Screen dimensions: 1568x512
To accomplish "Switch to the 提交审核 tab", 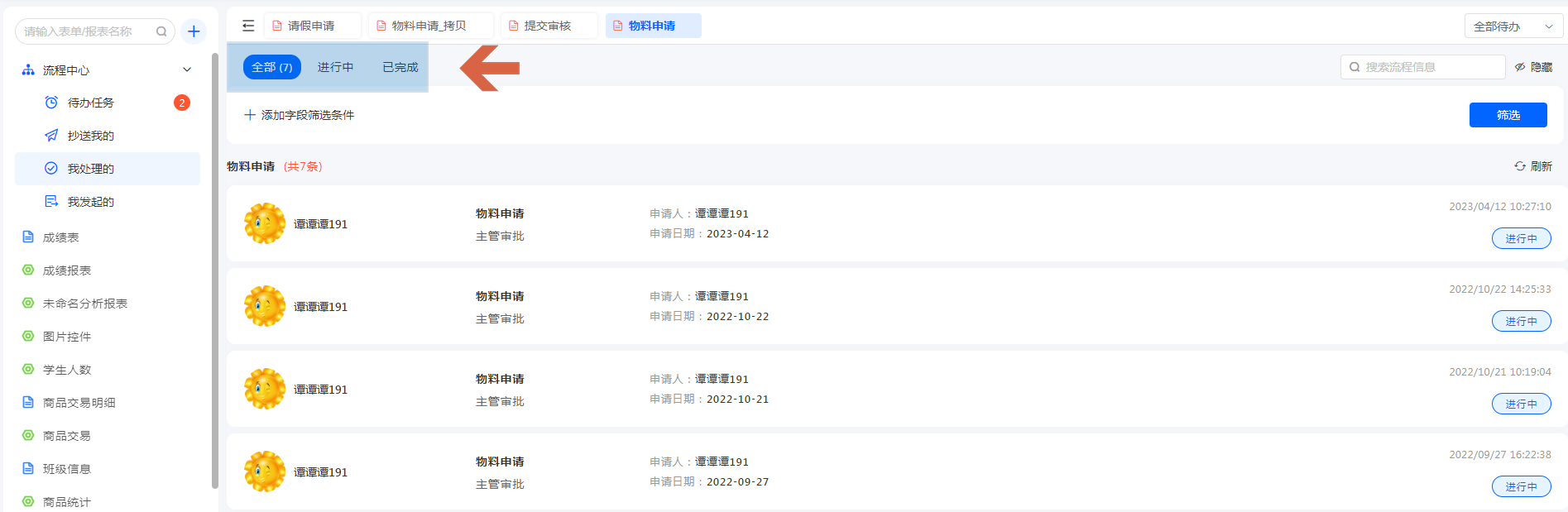I will point(548,26).
